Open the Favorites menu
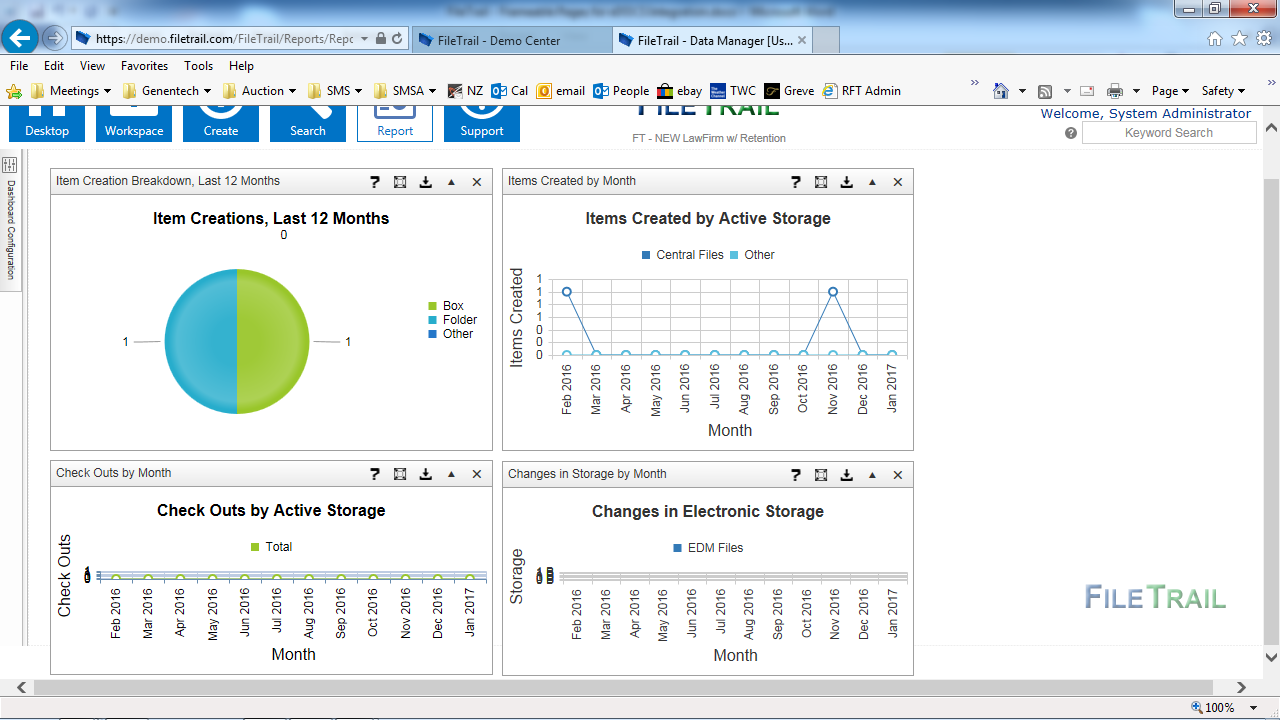 click(x=144, y=66)
